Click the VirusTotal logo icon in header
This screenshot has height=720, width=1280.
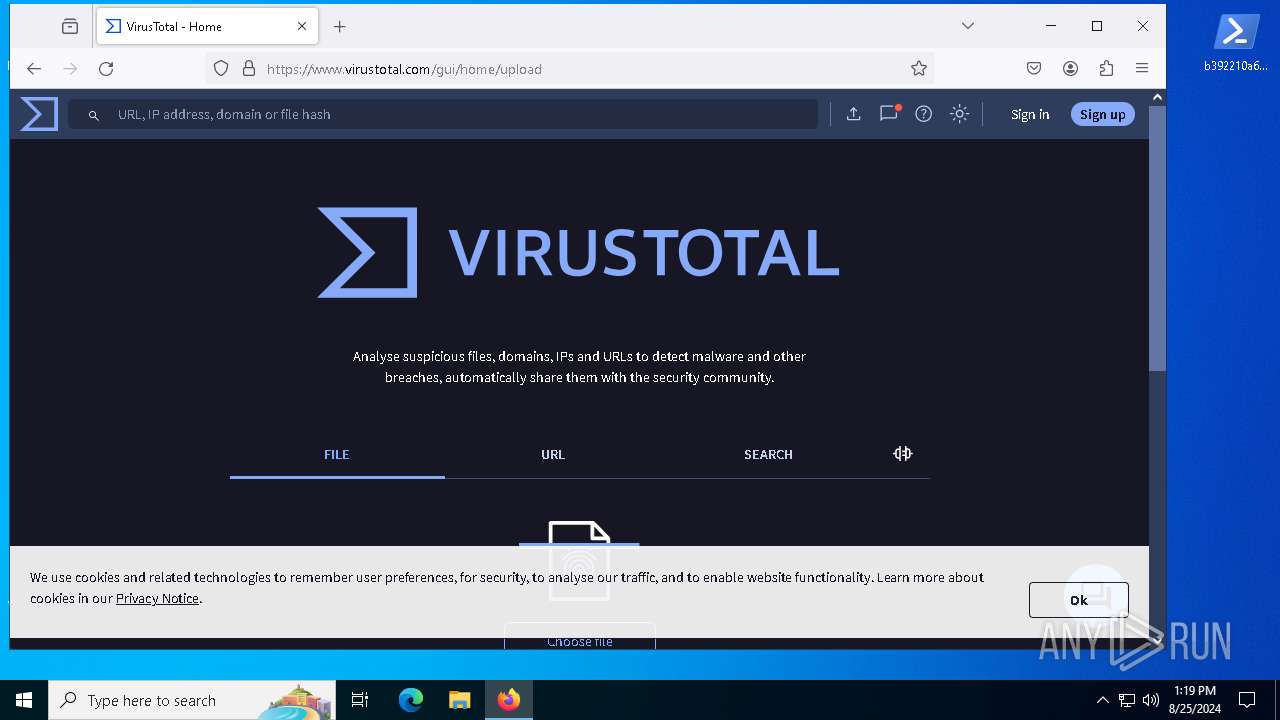(x=39, y=114)
